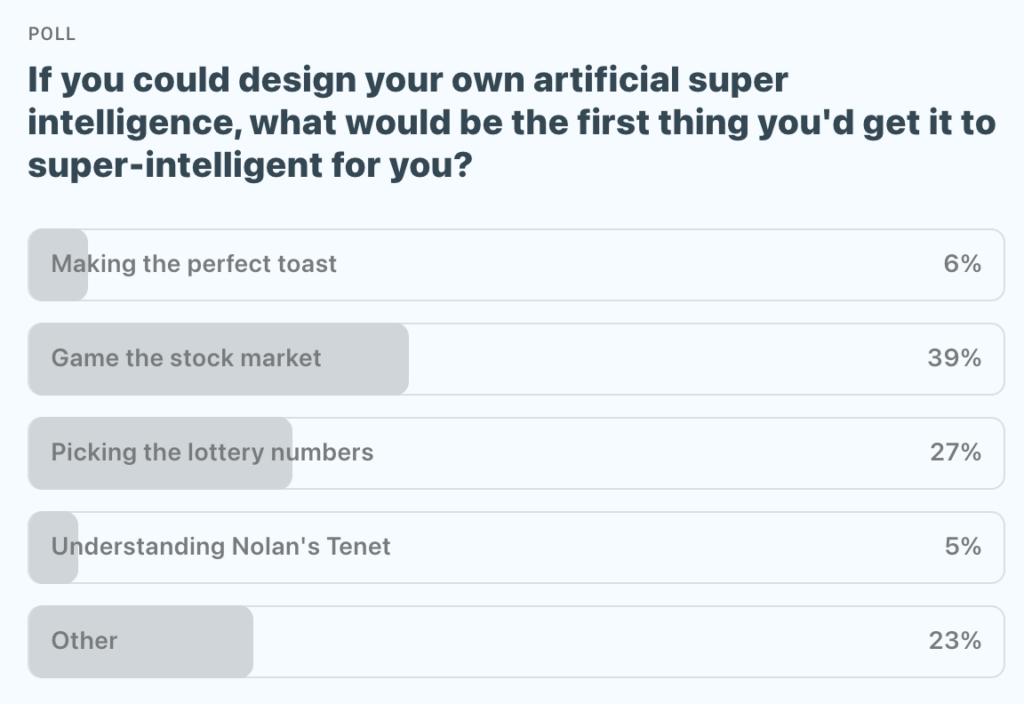Image resolution: width=1024 pixels, height=704 pixels.
Task: Click the 5% result for Nolan's Tenet
Action: pyautogui.click(x=961, y=546)
